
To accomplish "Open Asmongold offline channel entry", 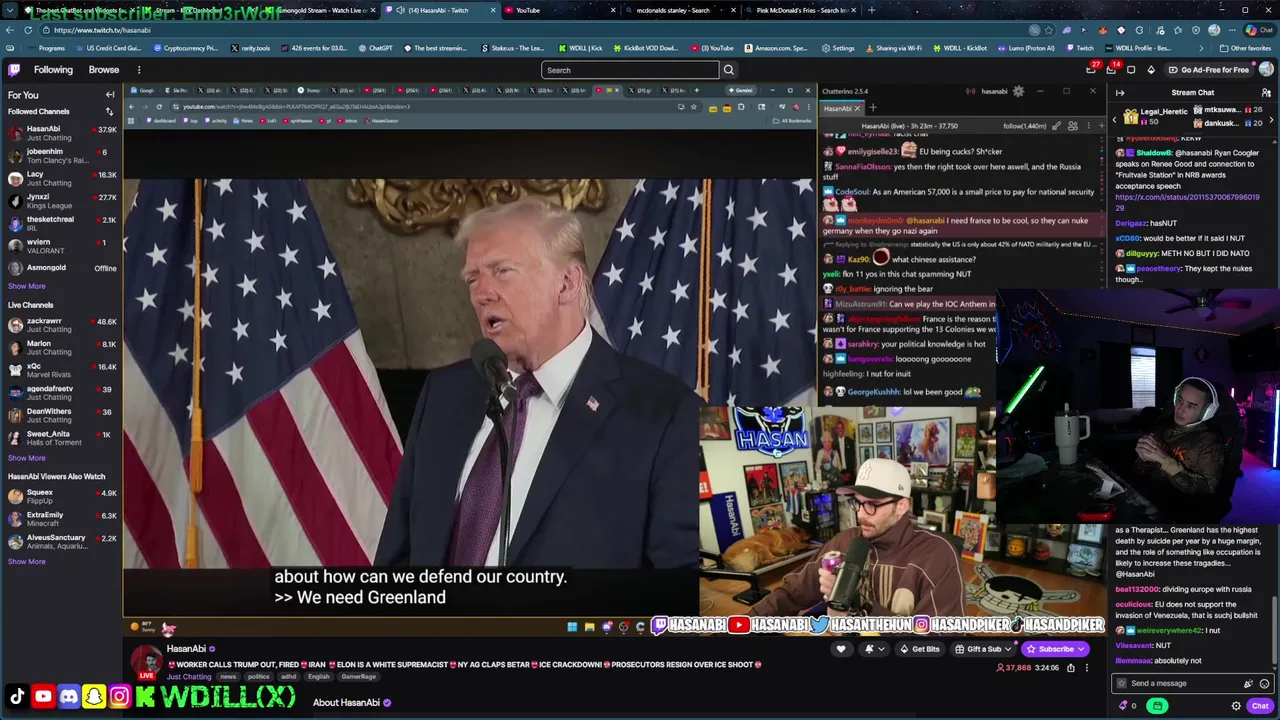I will click(60, 268).
